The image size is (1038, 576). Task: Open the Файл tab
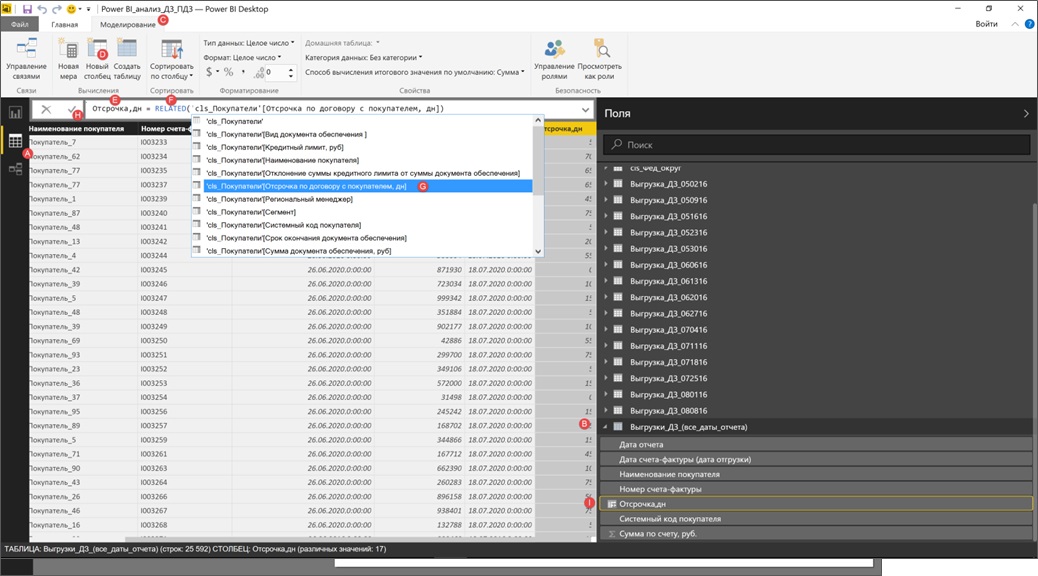[19, 24]
